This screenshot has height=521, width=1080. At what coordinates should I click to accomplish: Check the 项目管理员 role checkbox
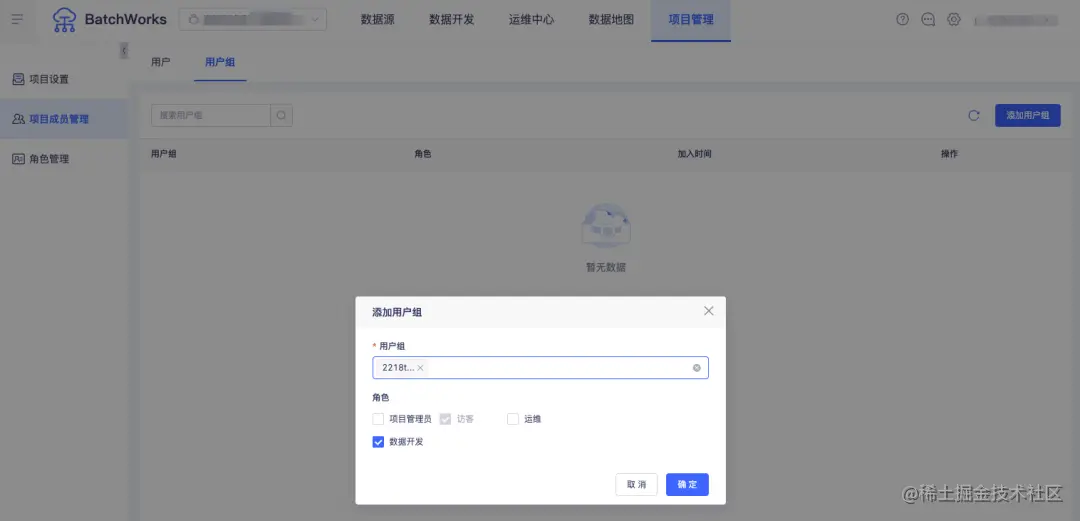[x=378, y=419]
